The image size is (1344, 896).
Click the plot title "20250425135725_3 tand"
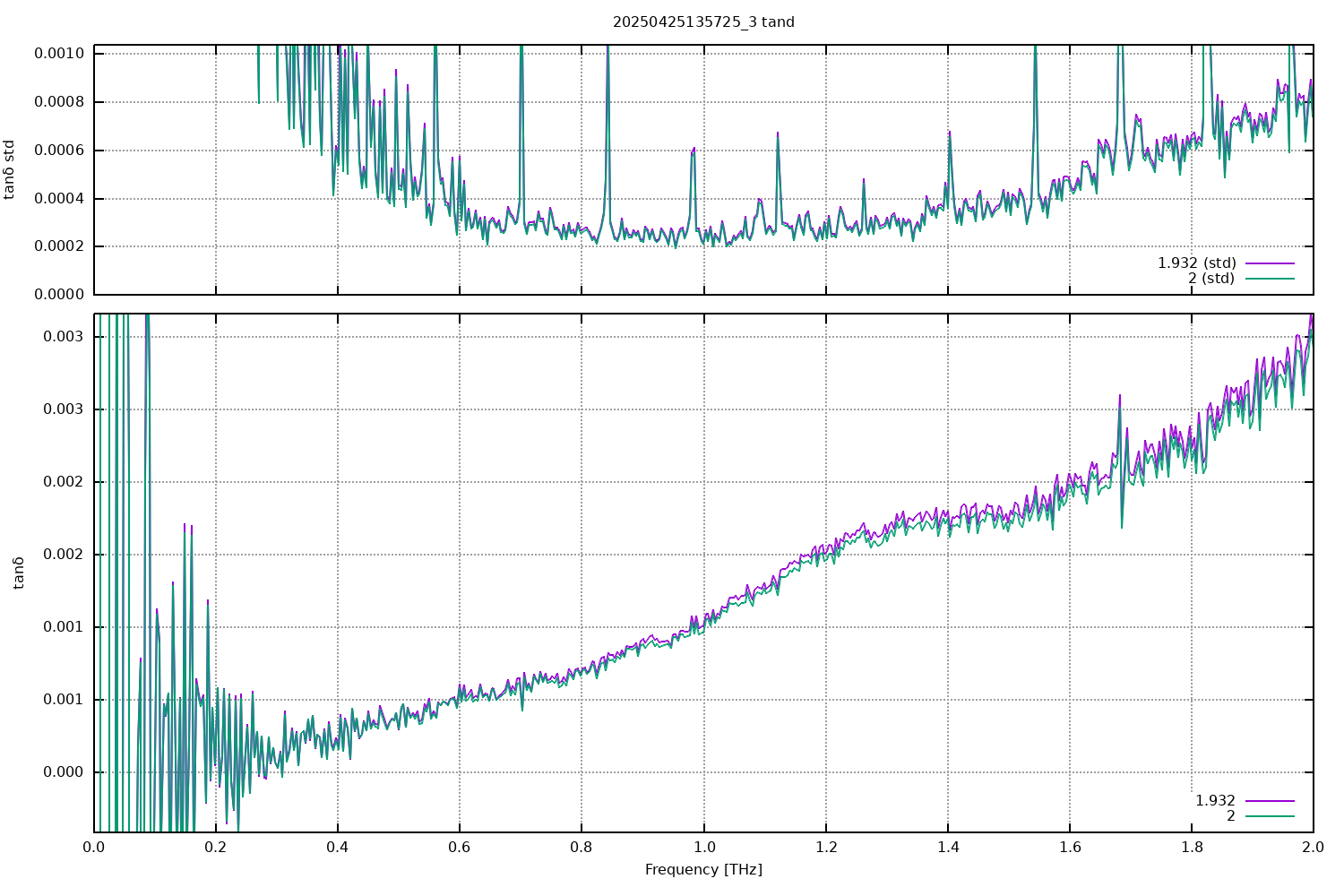[x=703, y=22]
